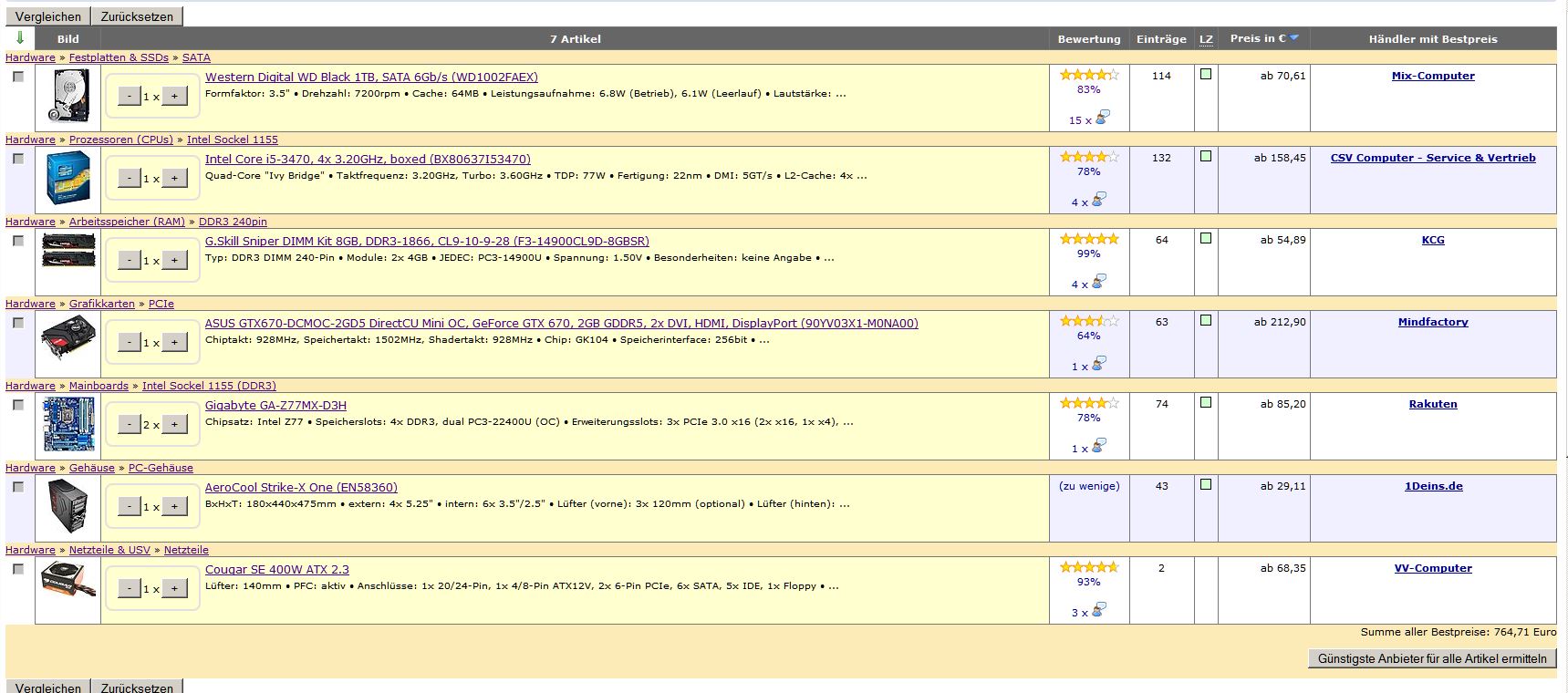Increase quantity of Gigabyte GA-Z77MX-D3H
Screen dimensions: 1568x693
(x=174, y=424)
